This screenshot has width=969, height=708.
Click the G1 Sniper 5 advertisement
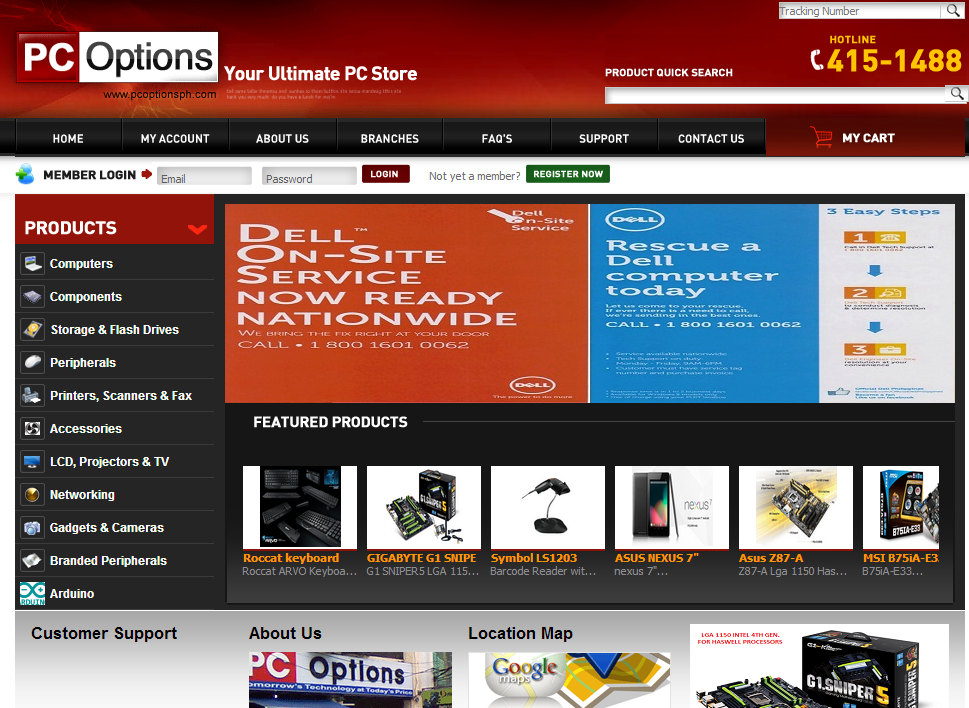819,666
